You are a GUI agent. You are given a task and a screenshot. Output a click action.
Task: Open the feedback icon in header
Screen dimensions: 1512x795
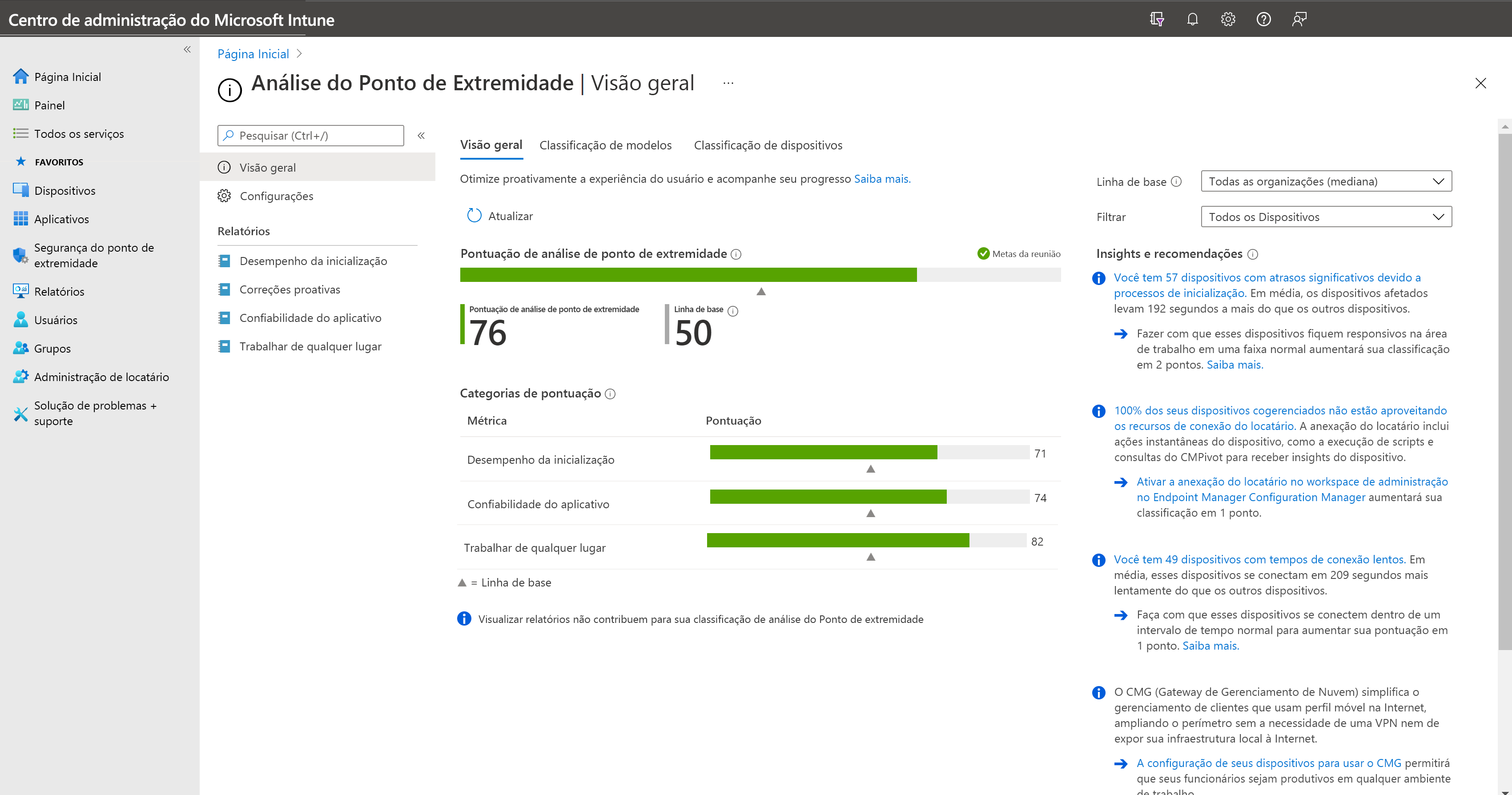[1299, 20]
